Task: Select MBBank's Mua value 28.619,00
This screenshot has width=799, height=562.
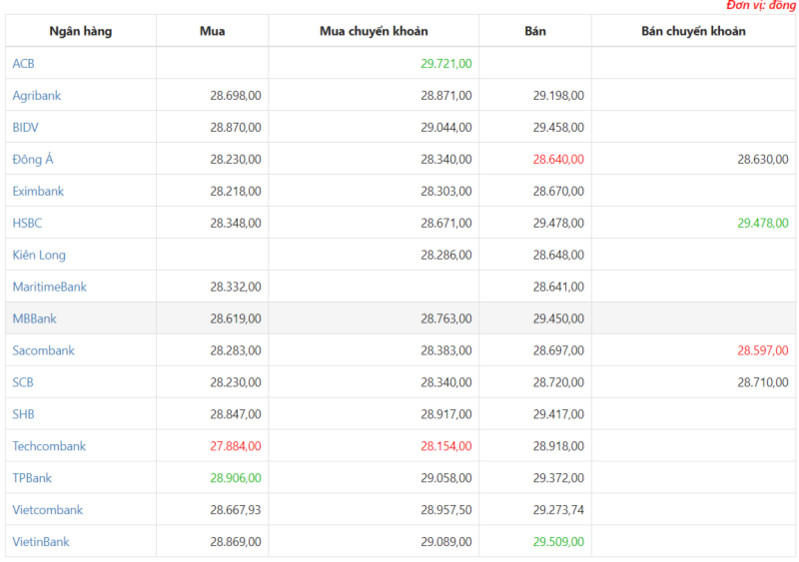Action: 235,318
